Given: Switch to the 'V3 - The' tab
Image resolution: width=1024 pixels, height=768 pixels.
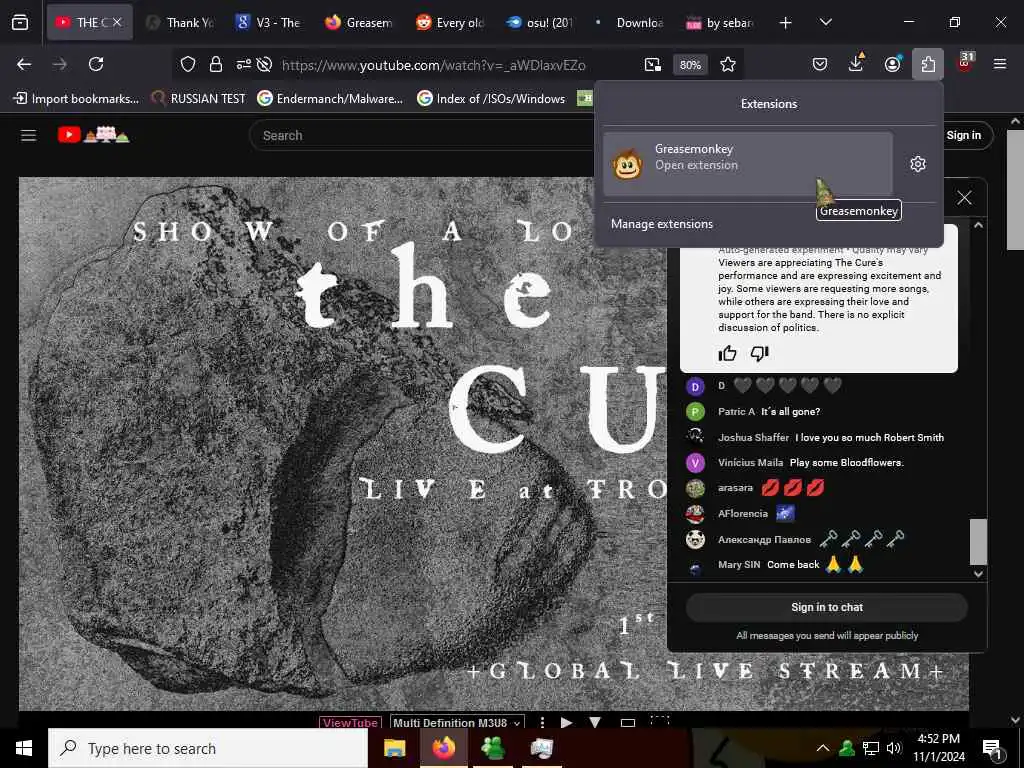Looking at the screenshot, I should pyautogui.click(x=269, y=23).
